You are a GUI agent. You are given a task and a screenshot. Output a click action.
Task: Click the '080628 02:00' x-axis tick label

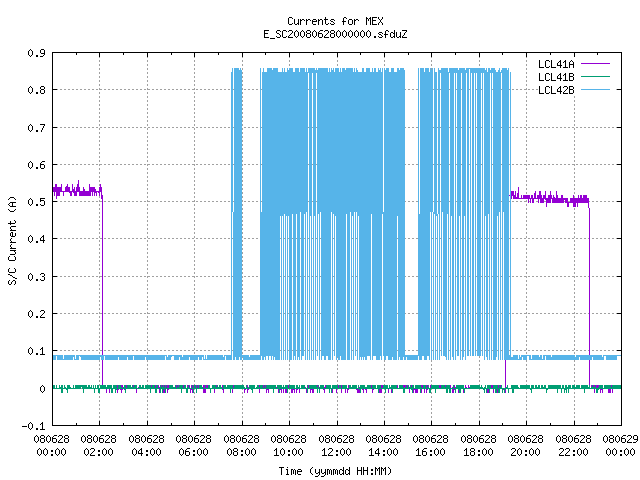(x=98, y=446)
